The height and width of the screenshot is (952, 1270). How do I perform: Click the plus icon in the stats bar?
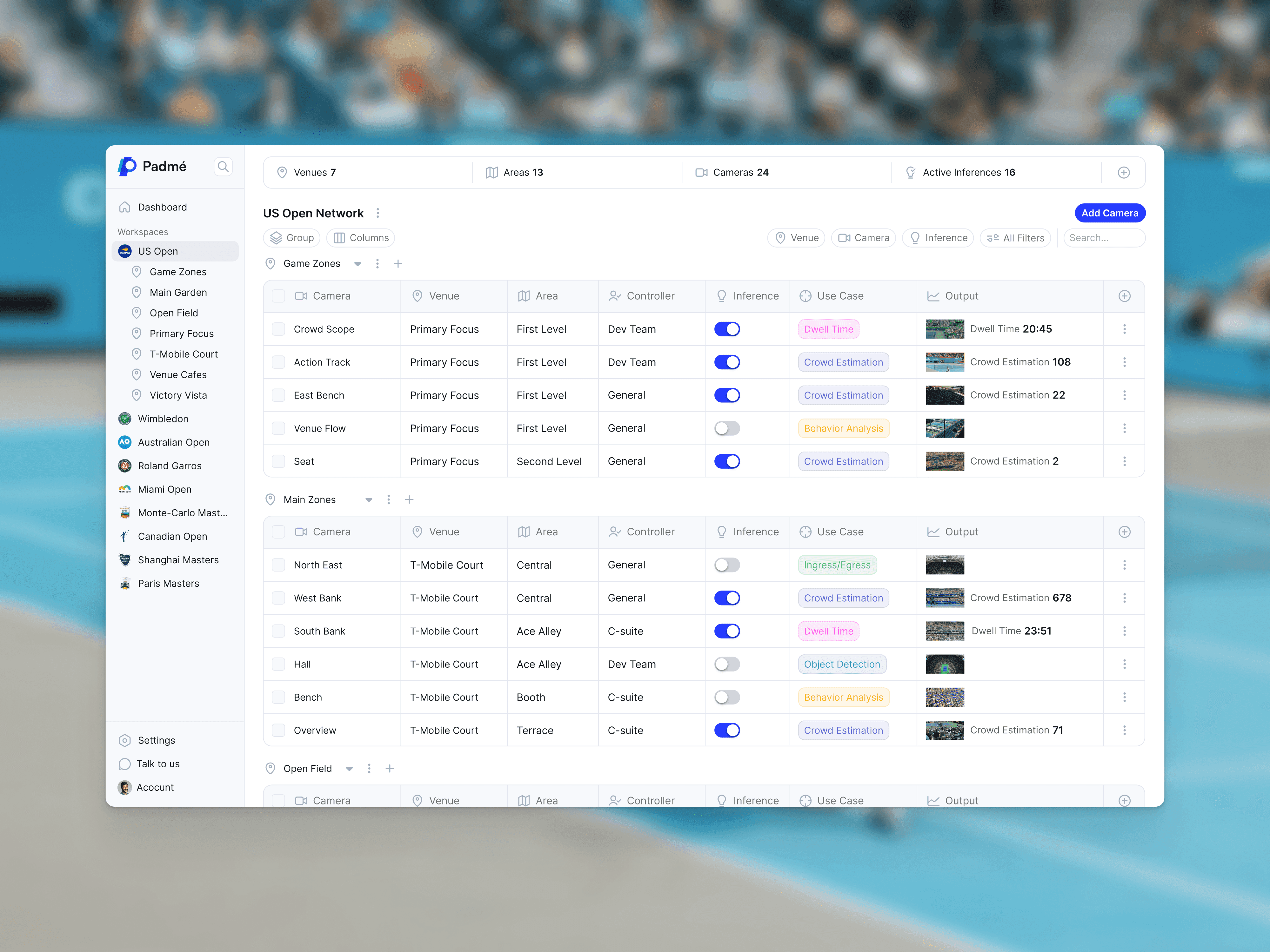1124,173
